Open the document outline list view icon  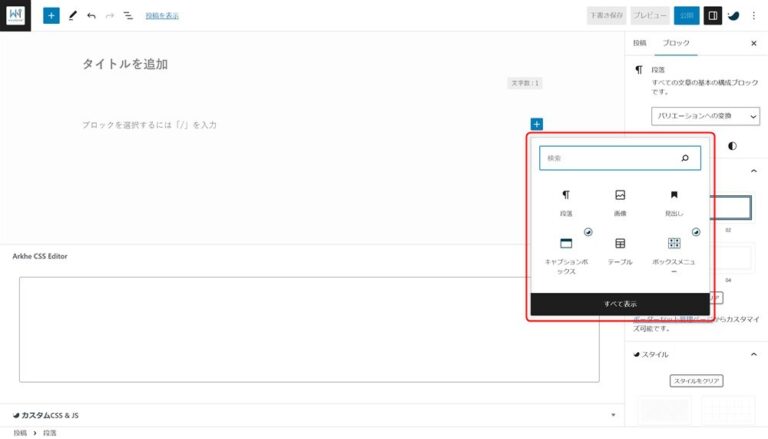pos(128,16)
